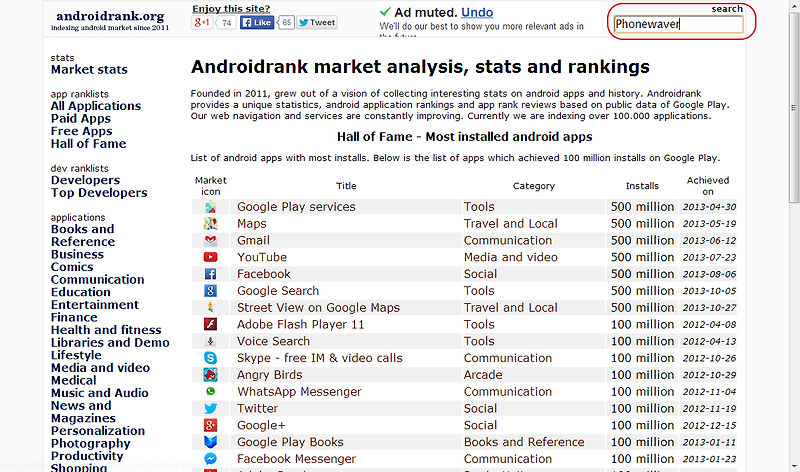Open the androidrank.org home logo
Image resolution: width=800 pixels, height=472 pixels.
(110, 20)
